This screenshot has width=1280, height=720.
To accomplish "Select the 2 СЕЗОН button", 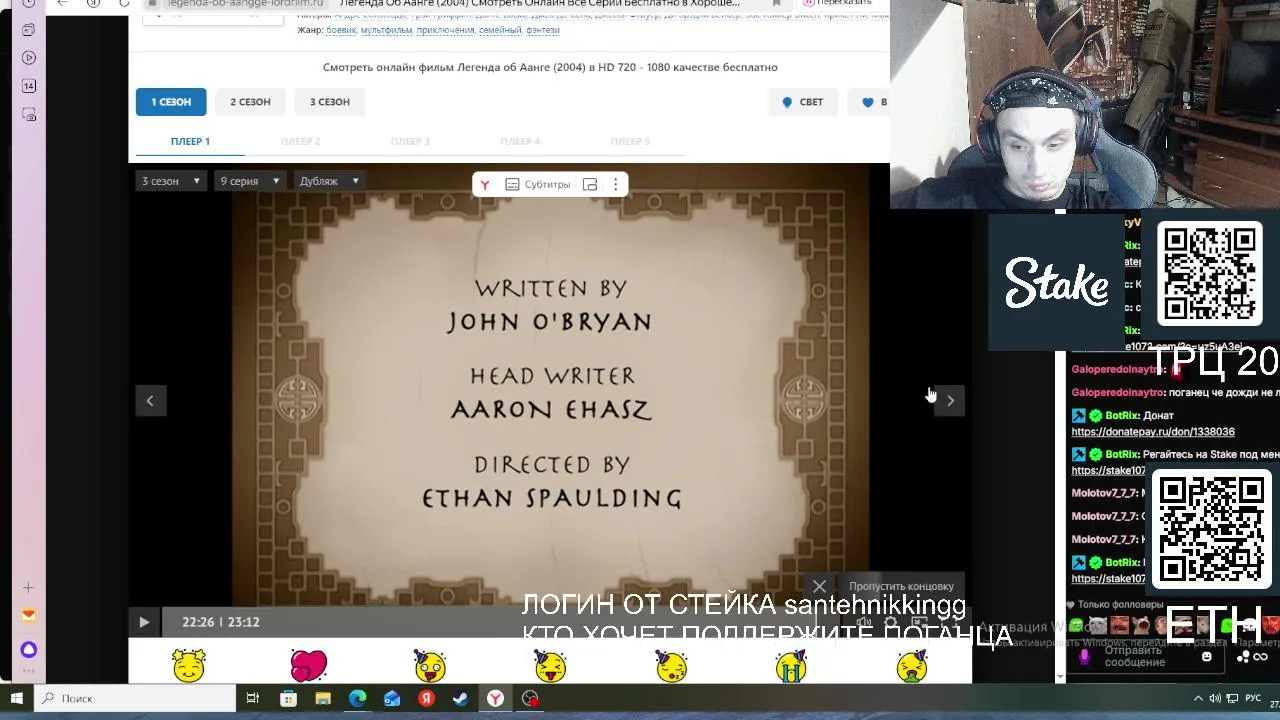I will [250, 102].
